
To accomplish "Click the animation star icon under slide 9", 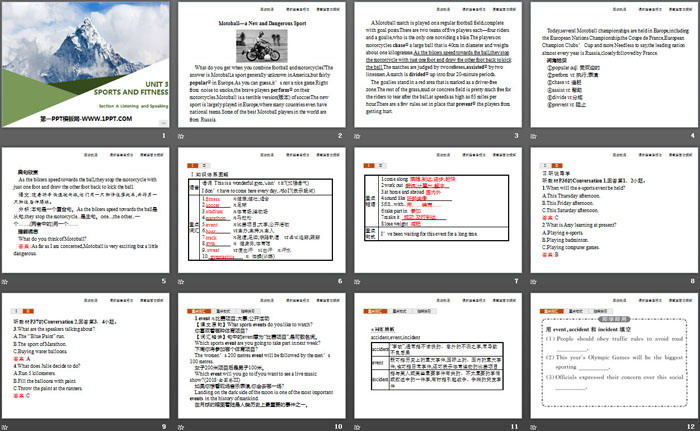I will point(4,427).
